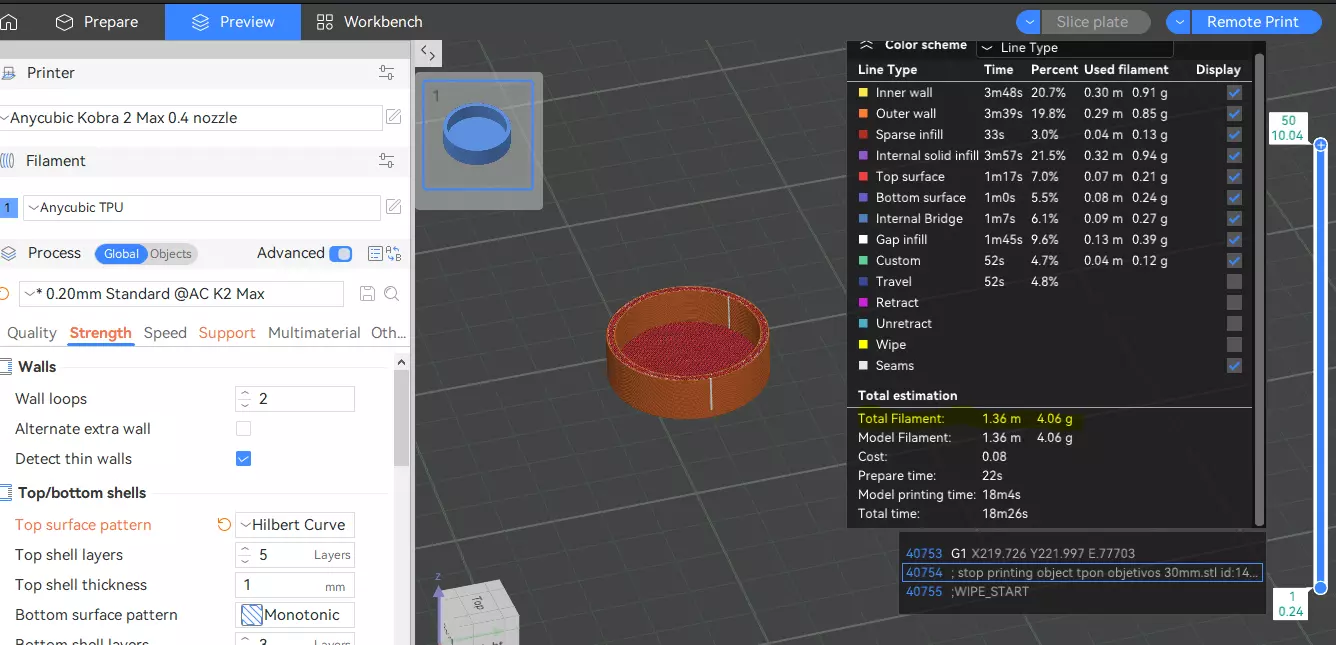
Task: Enable Alternate extra wall checkbox
Action: [243, 429]
